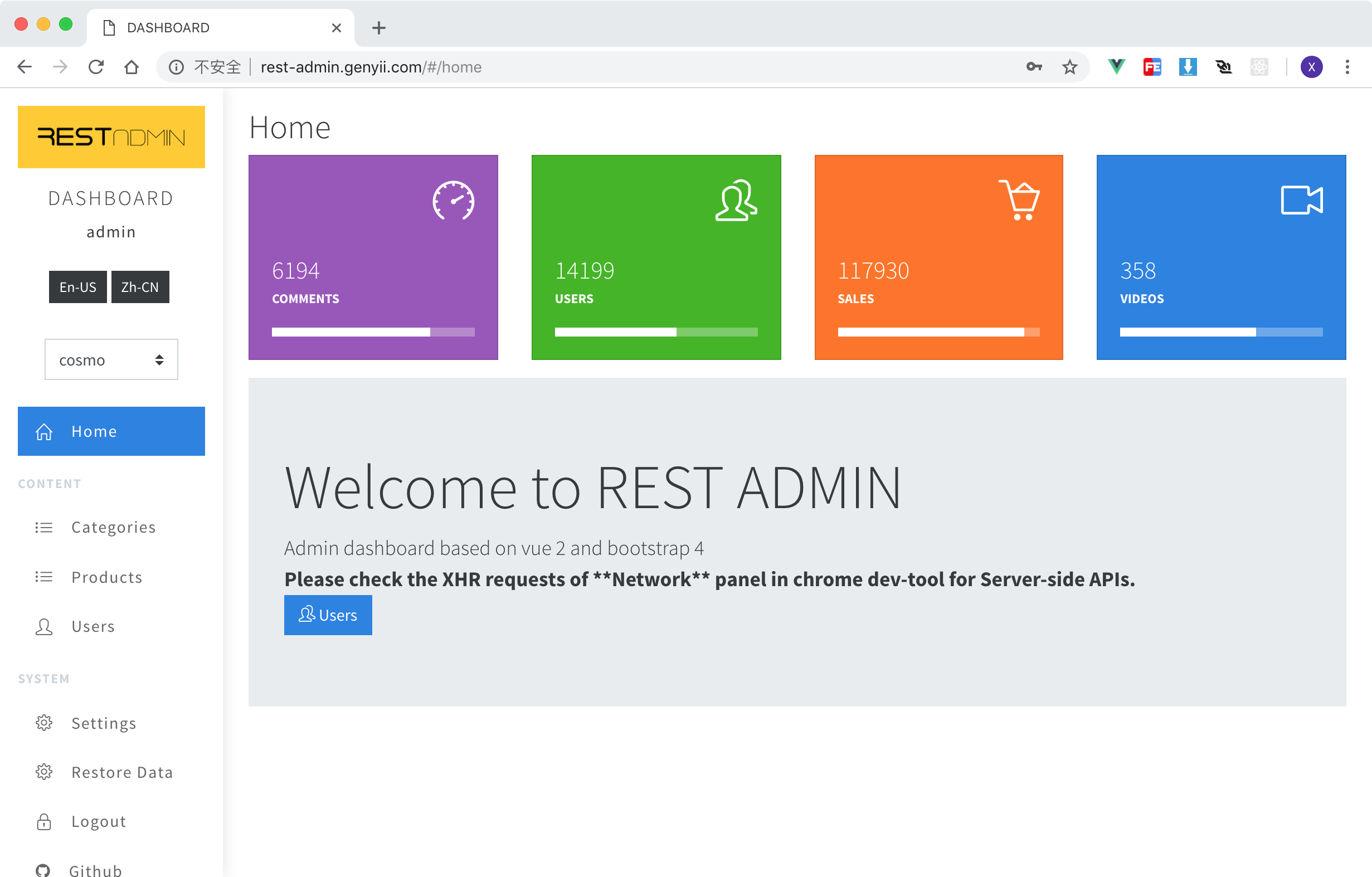The height and width of the screenshot is (877, 1372).
Task: Click the REST ADMIN logo
Action: pos(111,137)
